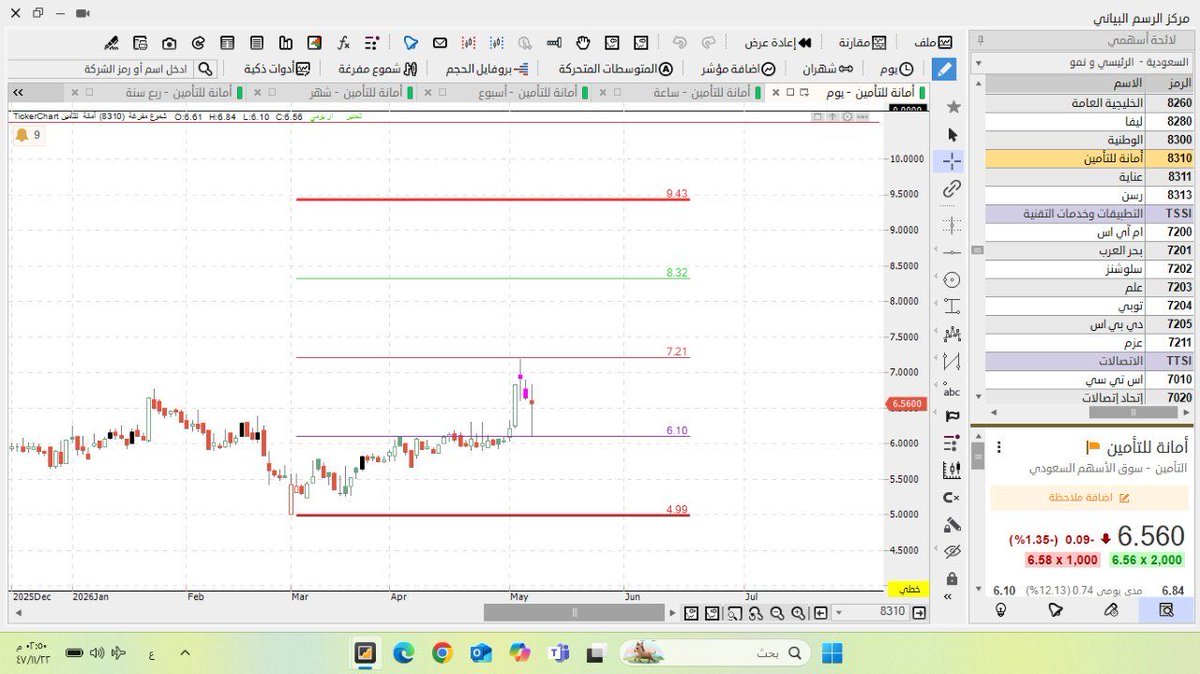Viewport: 1200px width, 674px height.
Task: Click the مقارنة compare button
Action: pyautogui.click(x=863, y=43)
